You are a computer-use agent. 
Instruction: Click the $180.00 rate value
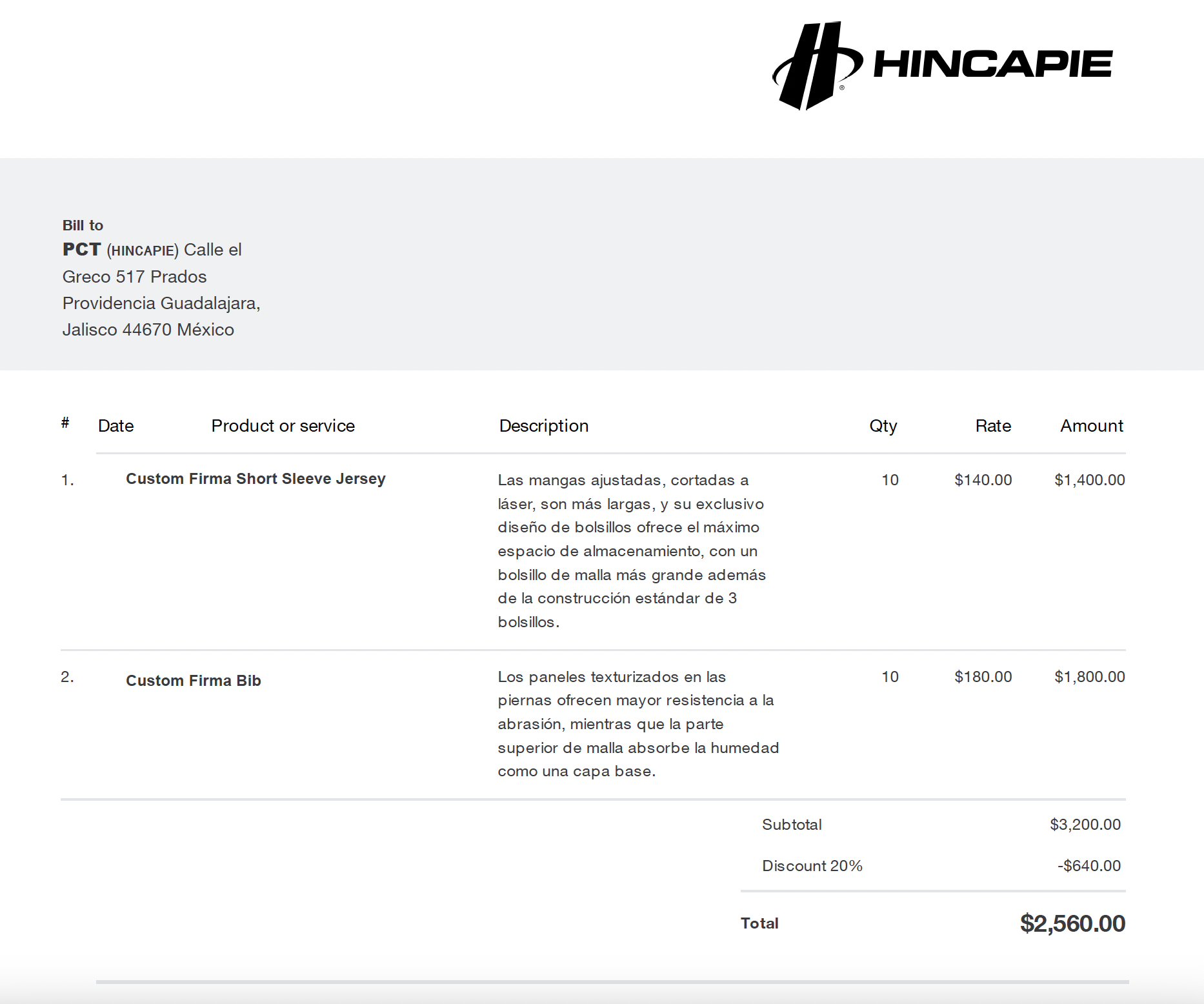tap(983, 677)
